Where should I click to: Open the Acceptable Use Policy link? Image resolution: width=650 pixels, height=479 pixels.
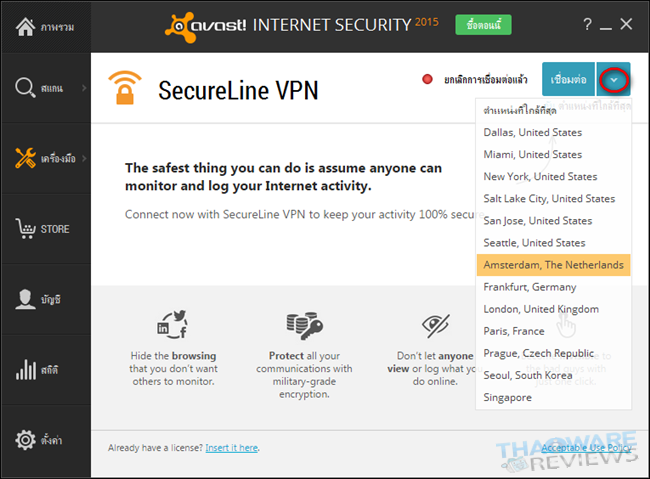click(584, 448)
